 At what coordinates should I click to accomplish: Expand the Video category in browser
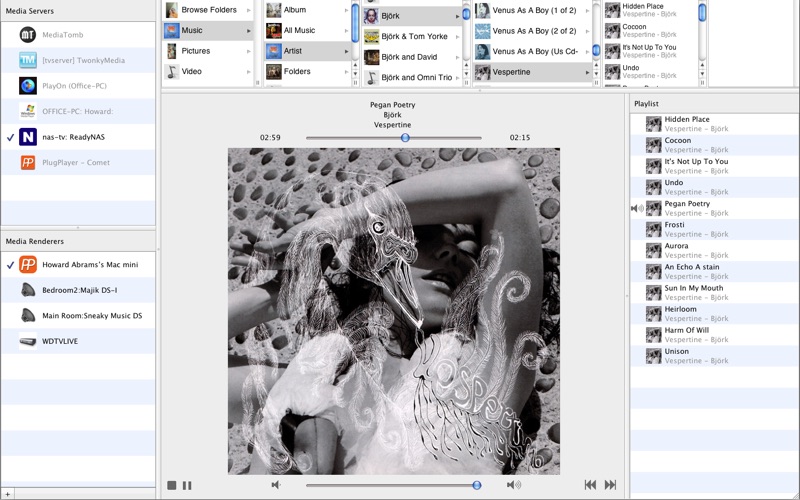[x=191, y=72]
